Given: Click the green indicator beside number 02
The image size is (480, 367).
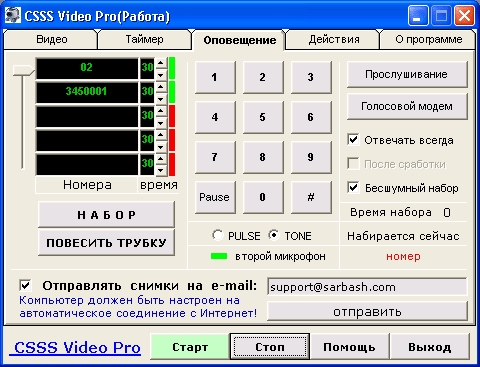Looking at the screenshot, I should tap(172, 68).
